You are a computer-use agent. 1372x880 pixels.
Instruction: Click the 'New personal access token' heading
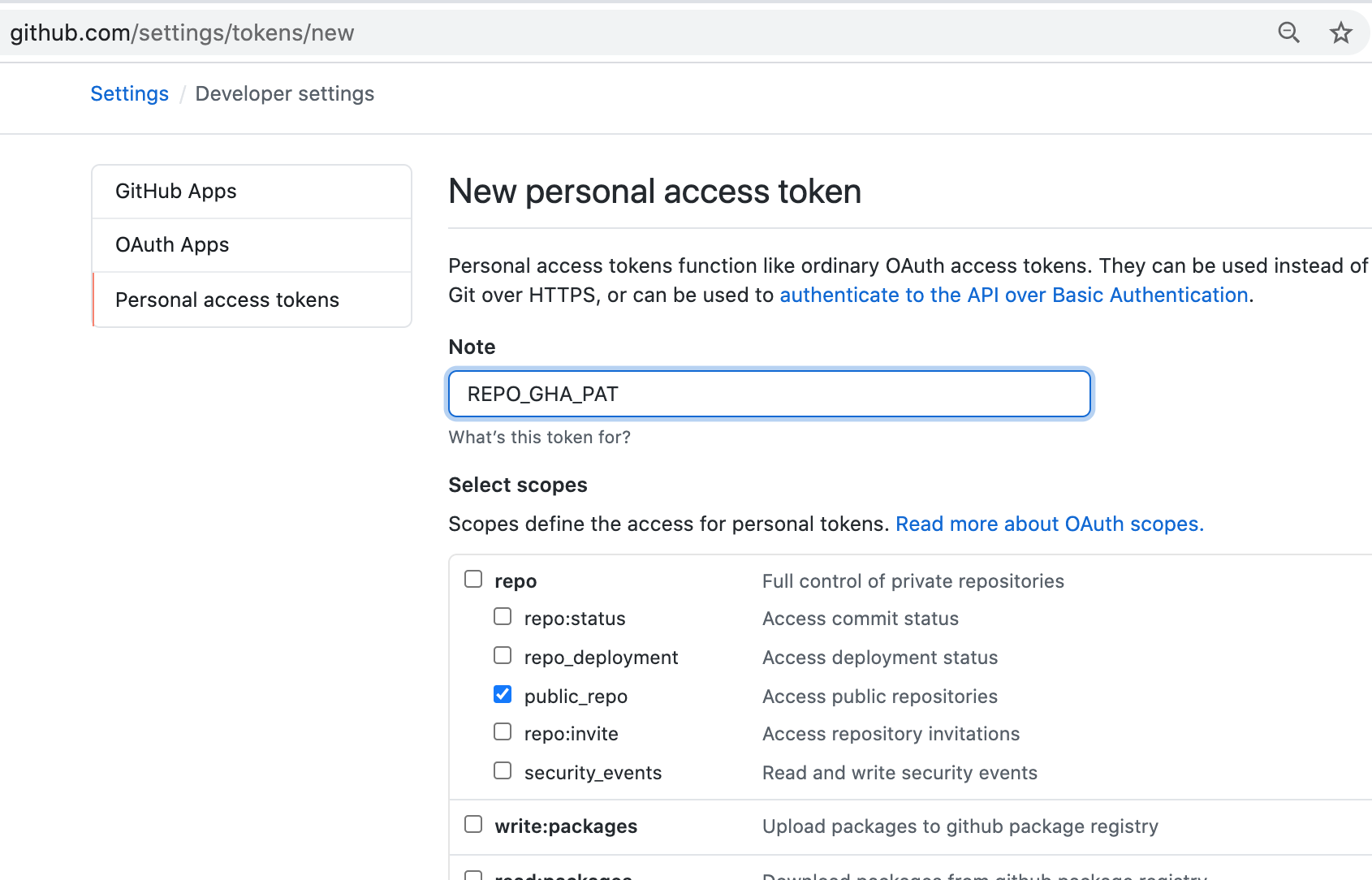tap(655, 192)
